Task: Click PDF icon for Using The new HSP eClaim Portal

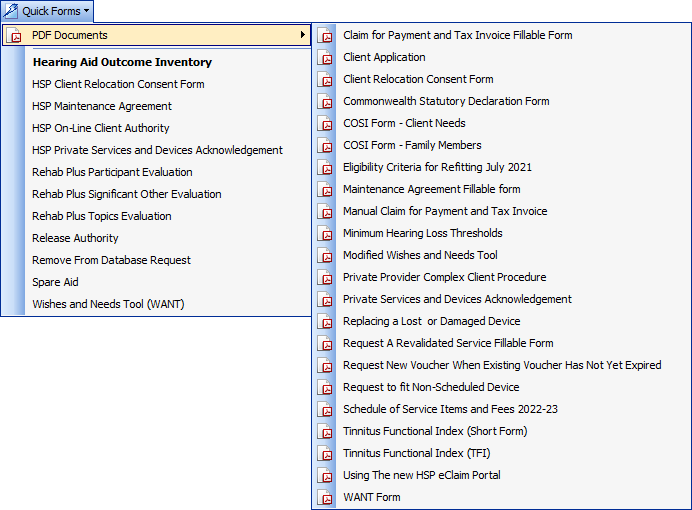Action: click(x=325, y=476)
